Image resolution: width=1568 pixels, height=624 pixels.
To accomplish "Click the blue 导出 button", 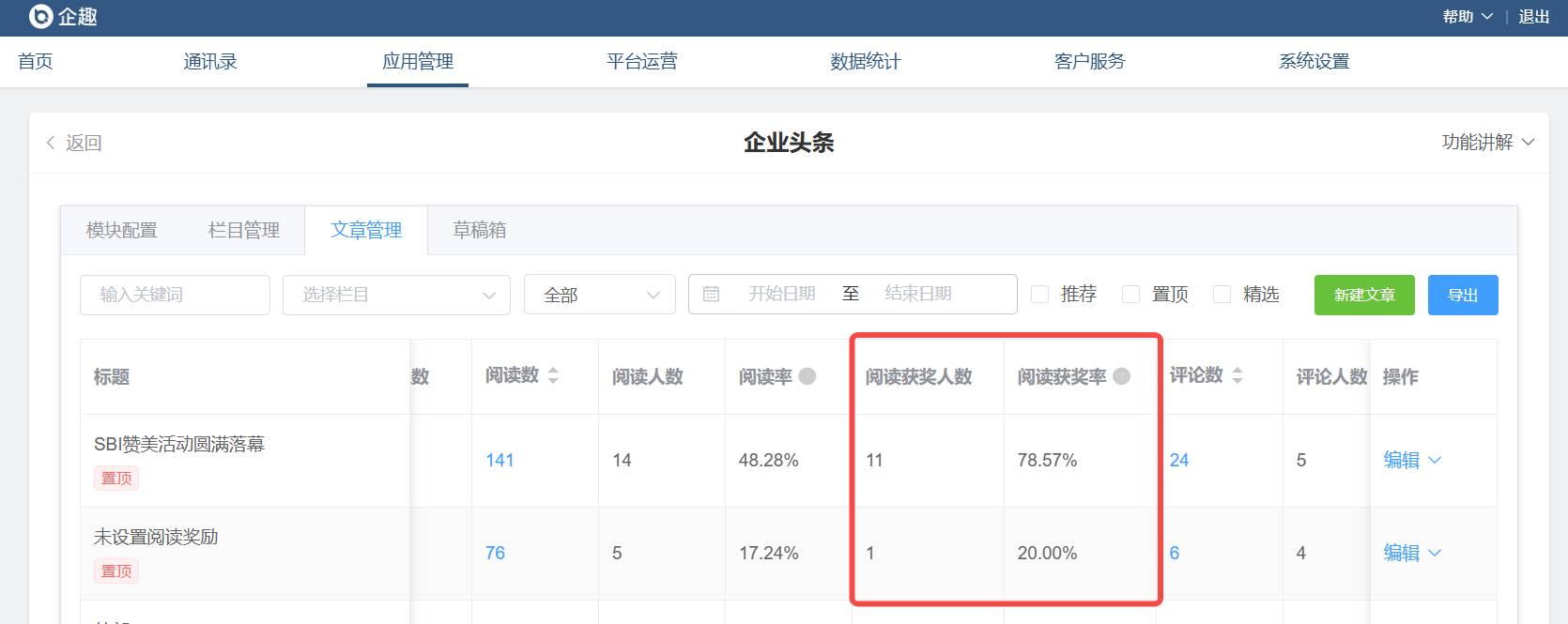I will (1462, 295).
